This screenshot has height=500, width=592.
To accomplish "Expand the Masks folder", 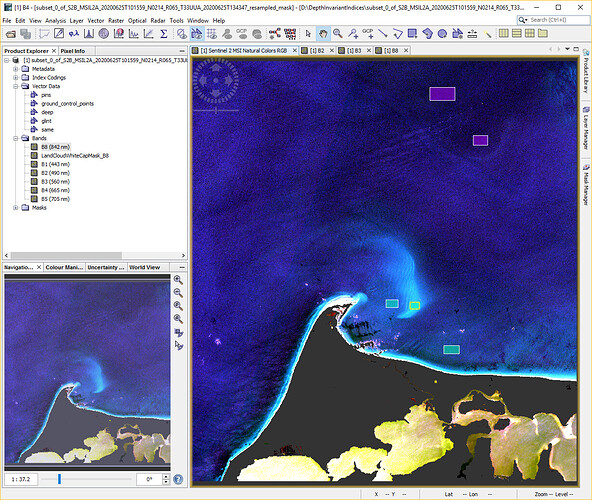I will point(15,208).
